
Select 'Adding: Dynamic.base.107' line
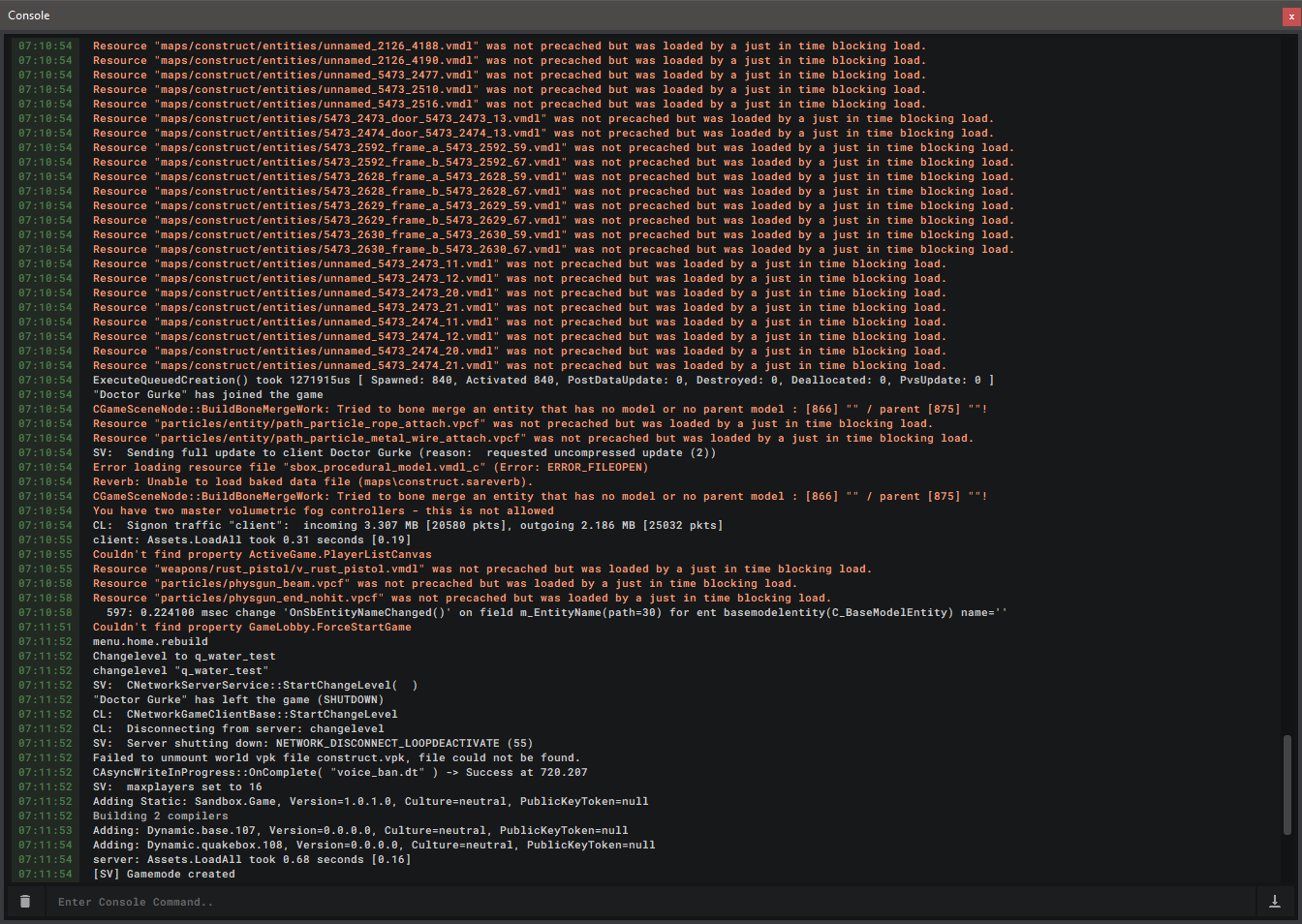tap(360, 830)
